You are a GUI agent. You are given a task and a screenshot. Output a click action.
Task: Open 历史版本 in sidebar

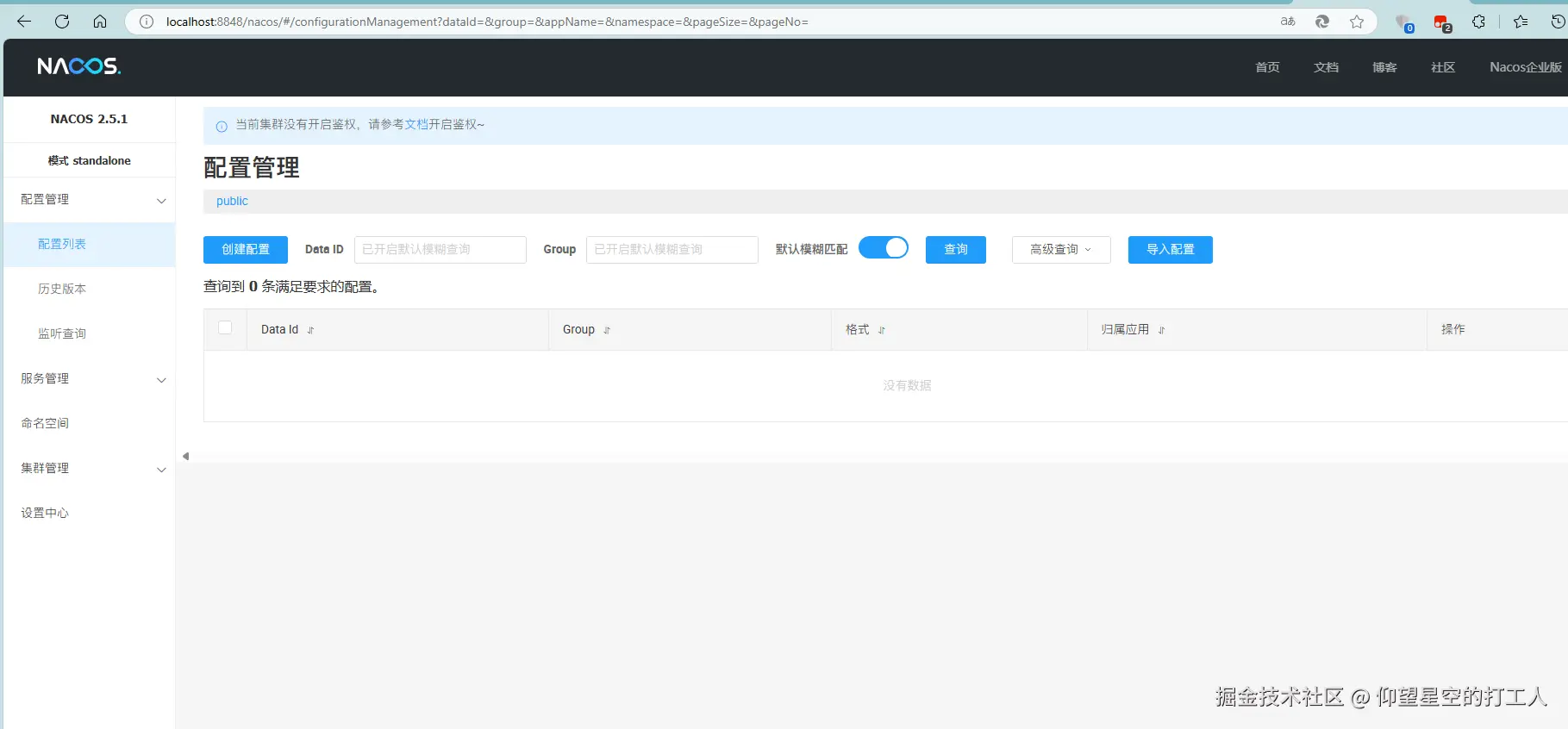tap(89, 290)
